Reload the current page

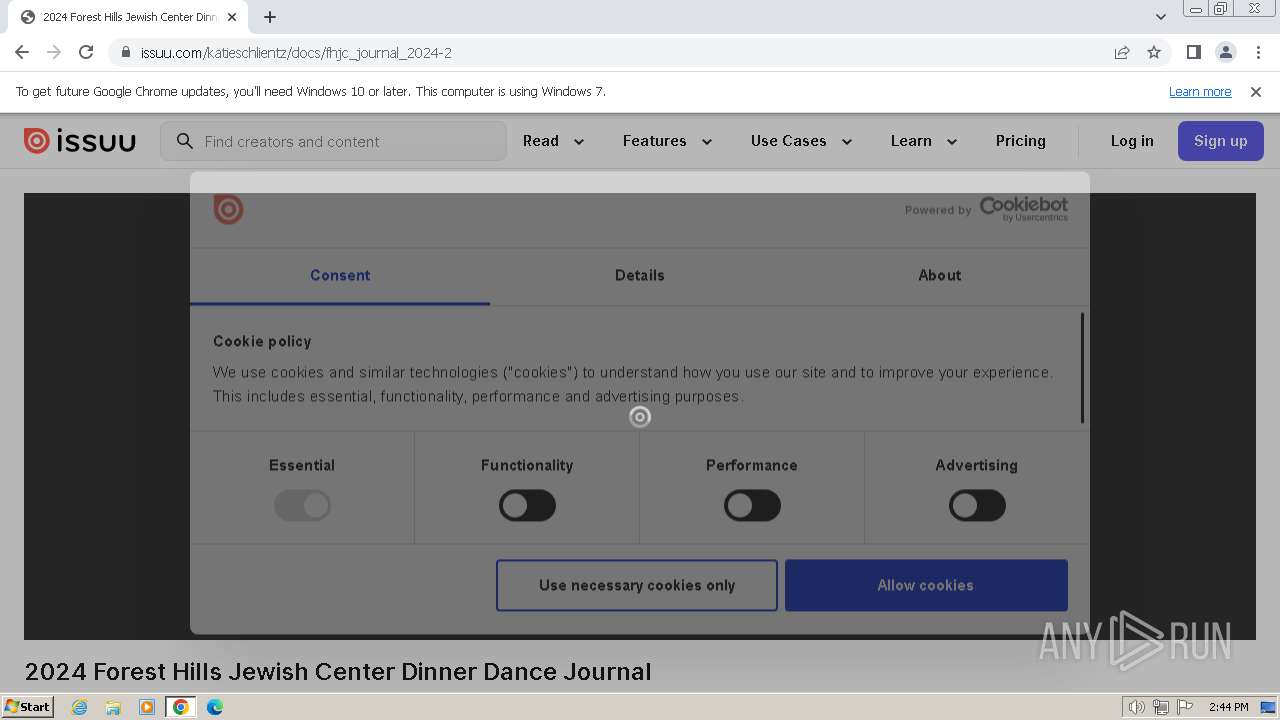pos(86,52)
